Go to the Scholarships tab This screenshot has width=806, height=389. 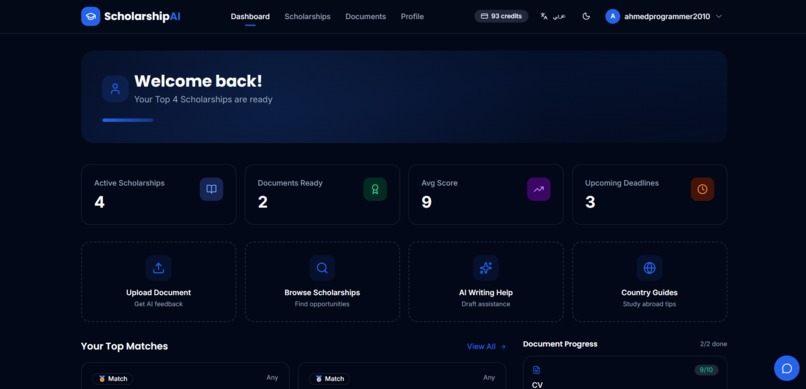click(x=307, y=16)
